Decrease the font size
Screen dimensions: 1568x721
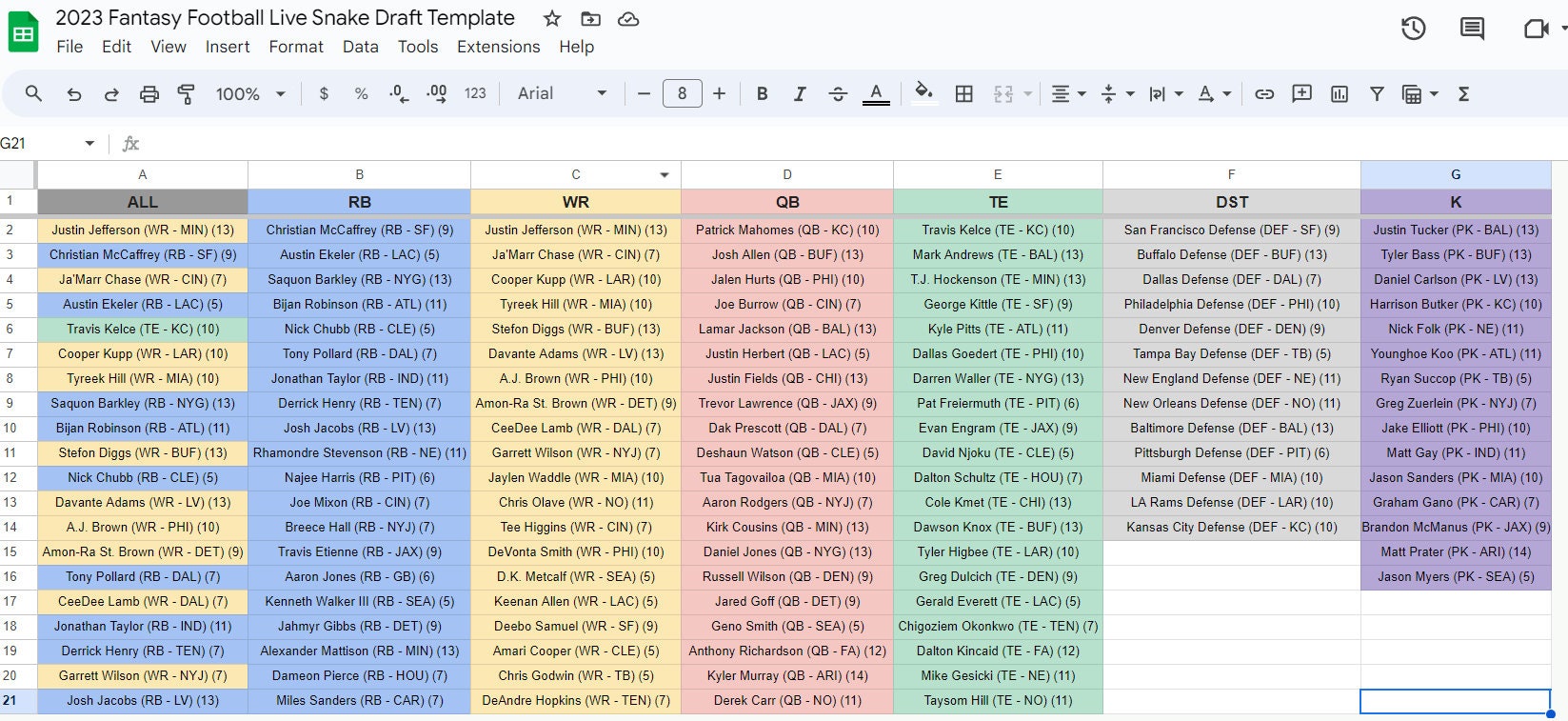(x=644, y=93)
